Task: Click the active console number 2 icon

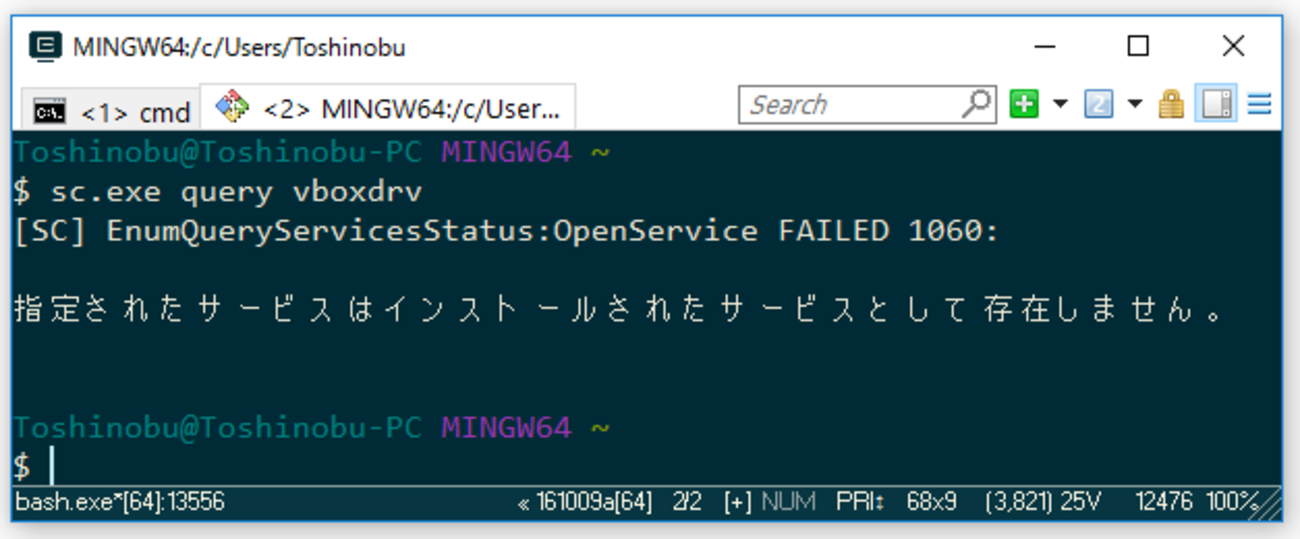Action: click(x=1098, y=104)
